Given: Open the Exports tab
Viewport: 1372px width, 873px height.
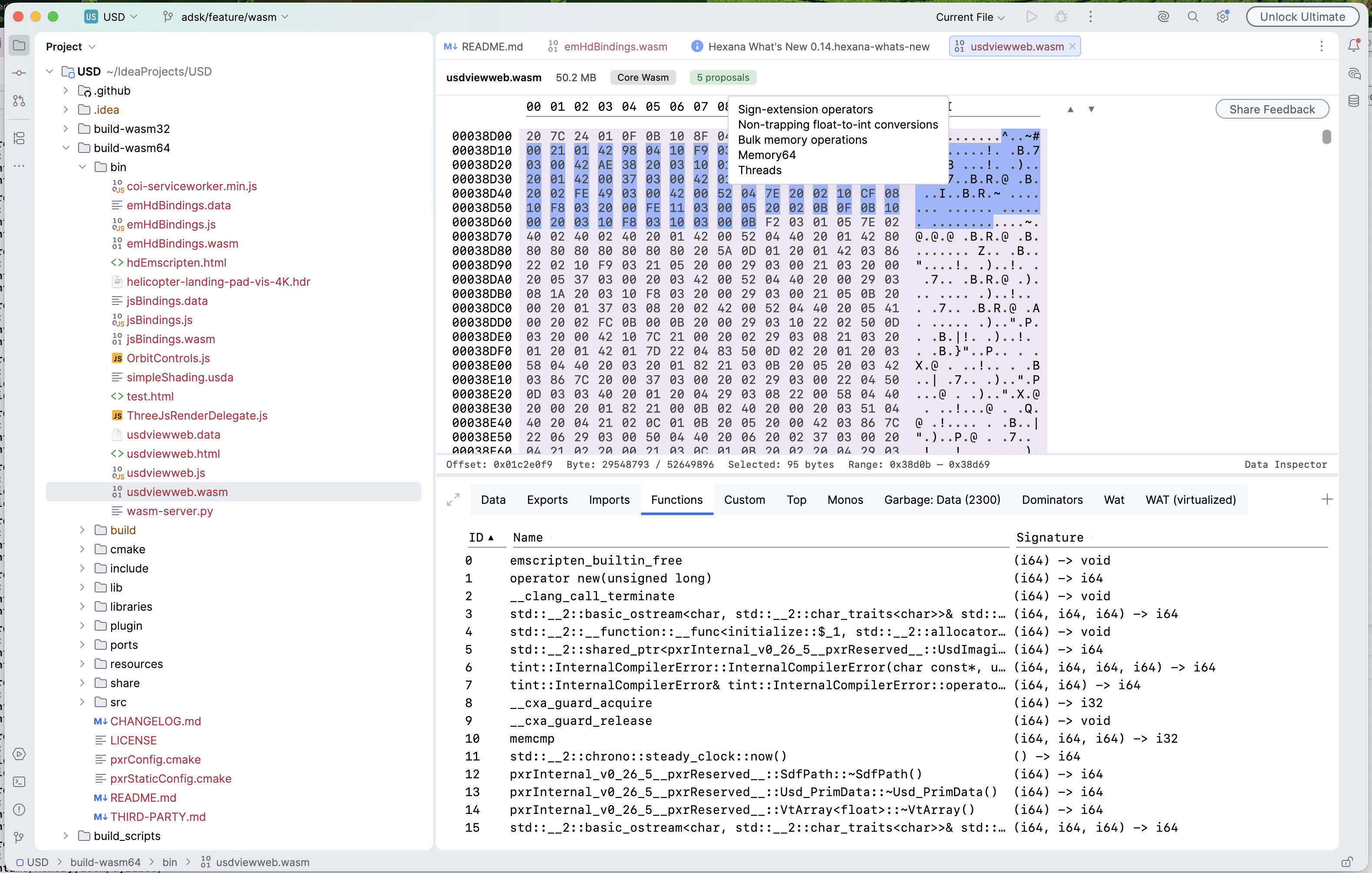Looking at the screenshot, I should coord(547,500).
